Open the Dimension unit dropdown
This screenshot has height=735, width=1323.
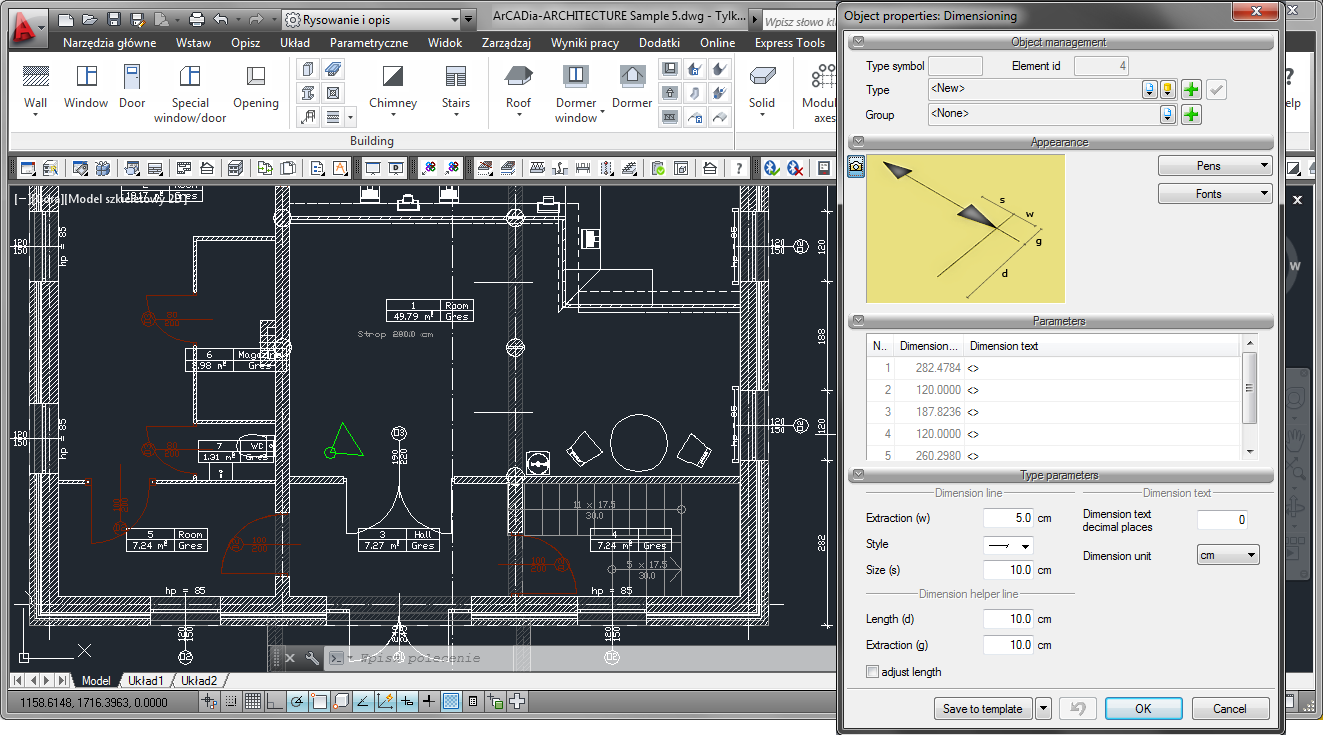click(1228, 555)
